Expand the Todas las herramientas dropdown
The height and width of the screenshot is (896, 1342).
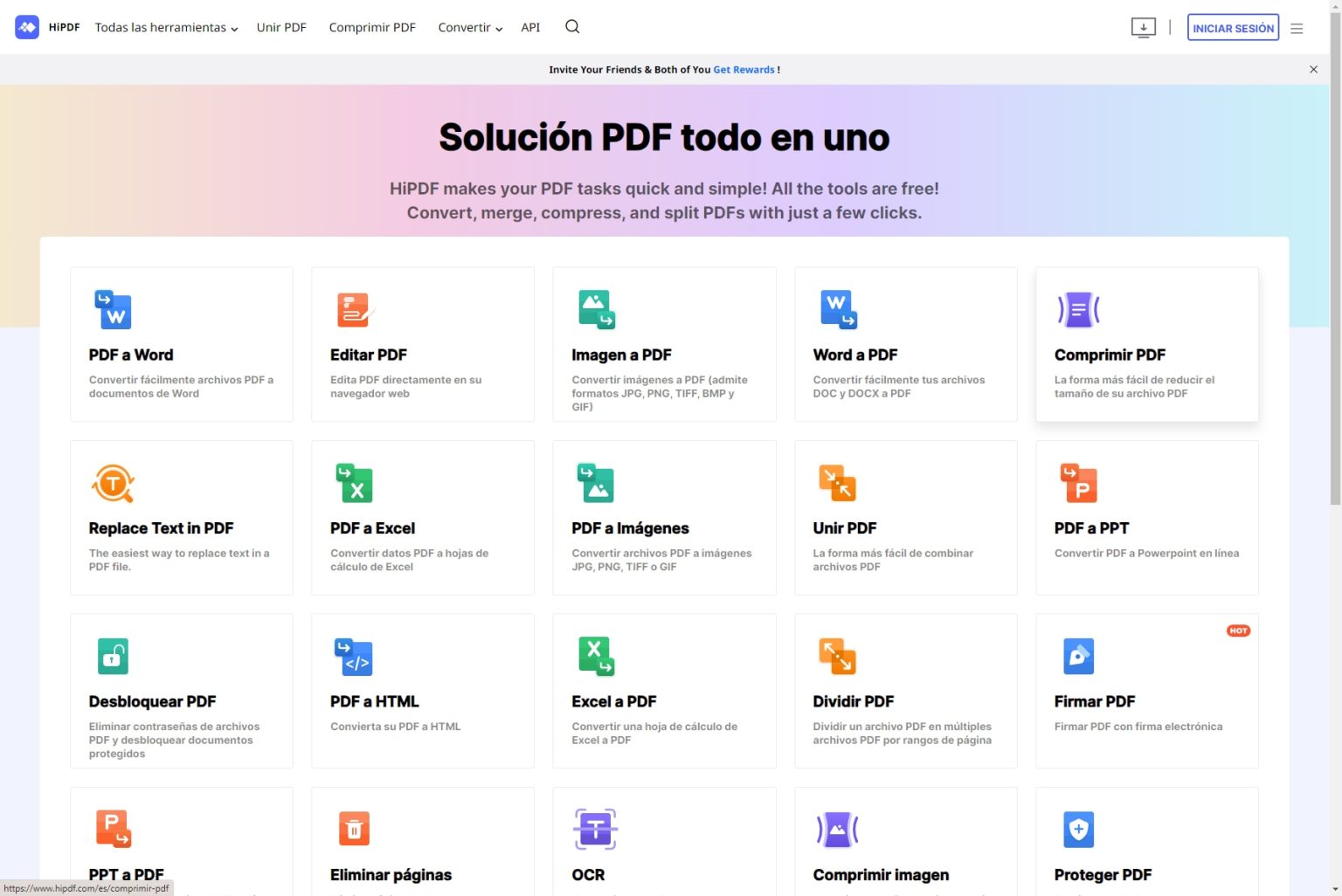tap(165, 27)
